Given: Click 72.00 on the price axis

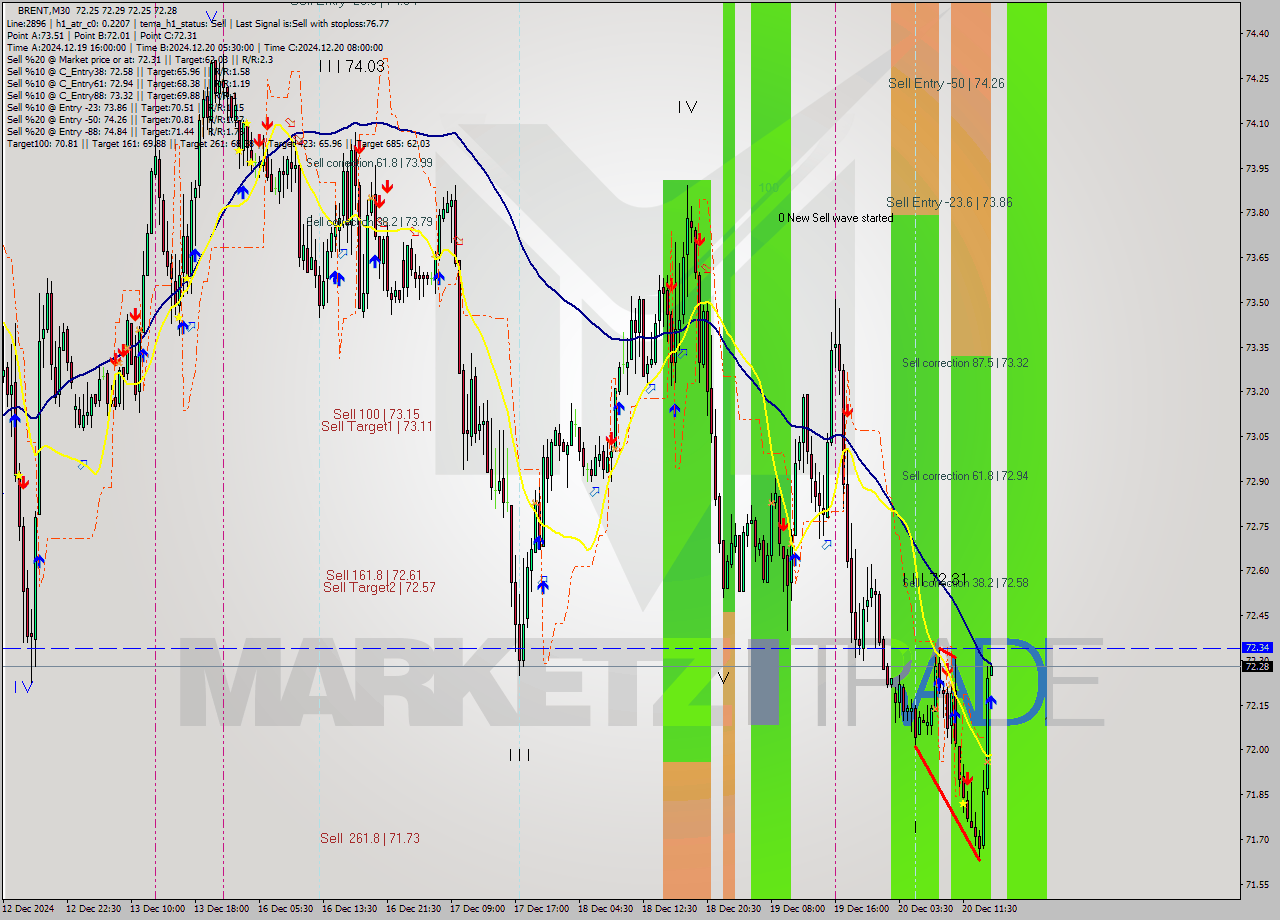Looking at the screenshot, I should pyautogui.click(x=1257, y=750).
